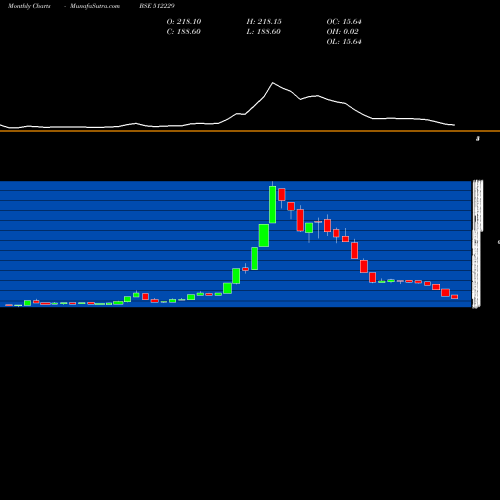Click the tallest green candlestick at the top
The height and width of the screenshot is (500, 500).
272,204
